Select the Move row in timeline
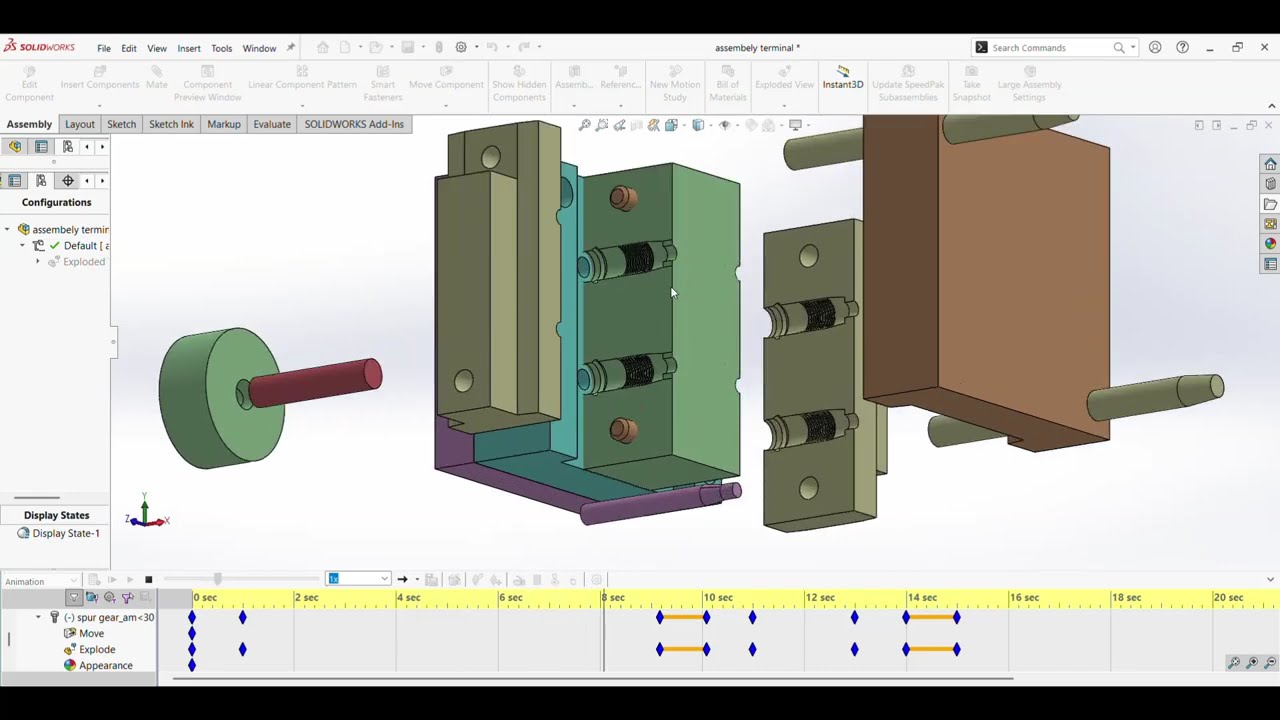 point(83,633)
